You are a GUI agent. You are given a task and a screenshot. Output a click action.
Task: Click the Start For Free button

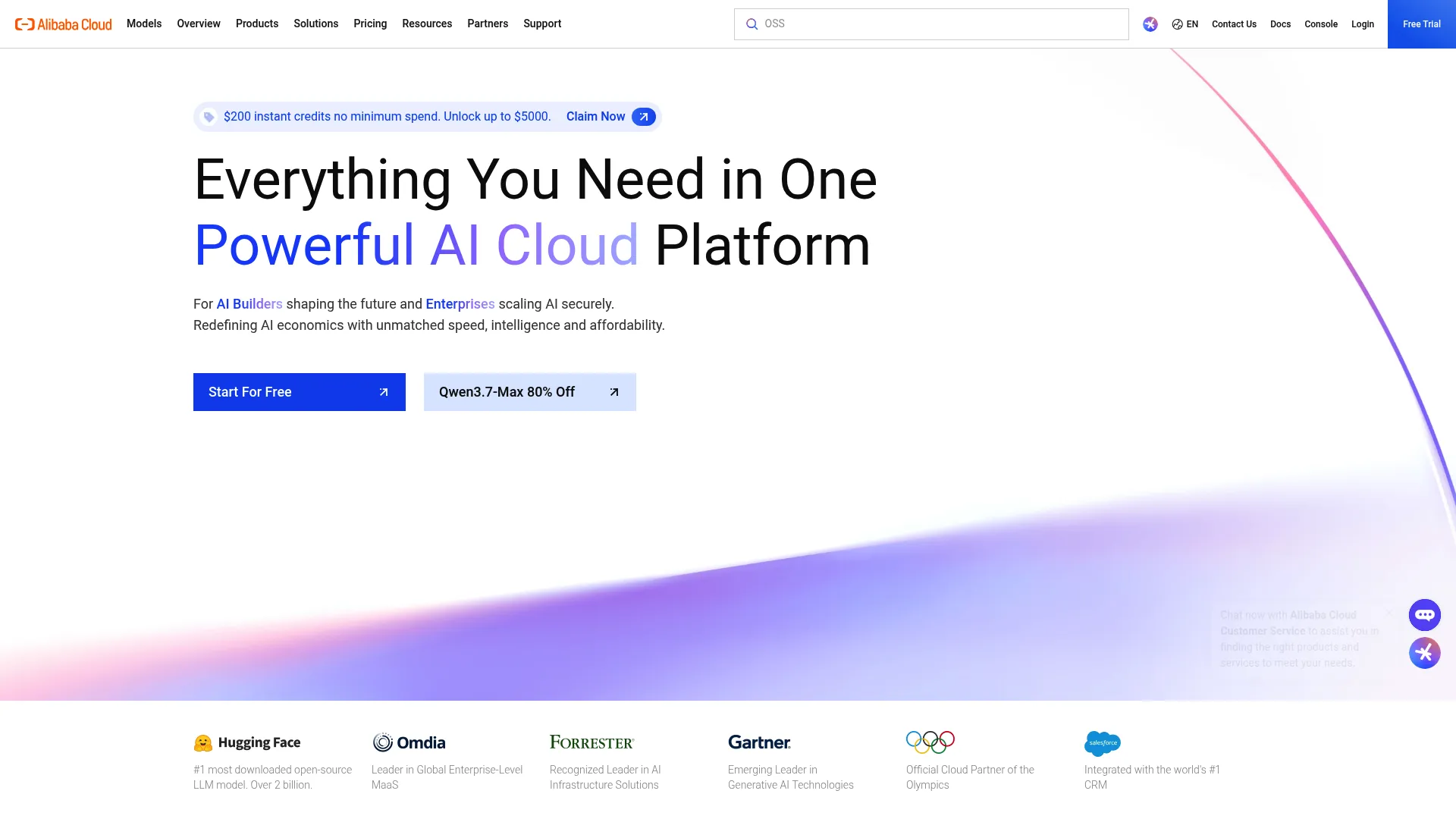(x=300, y=392)
